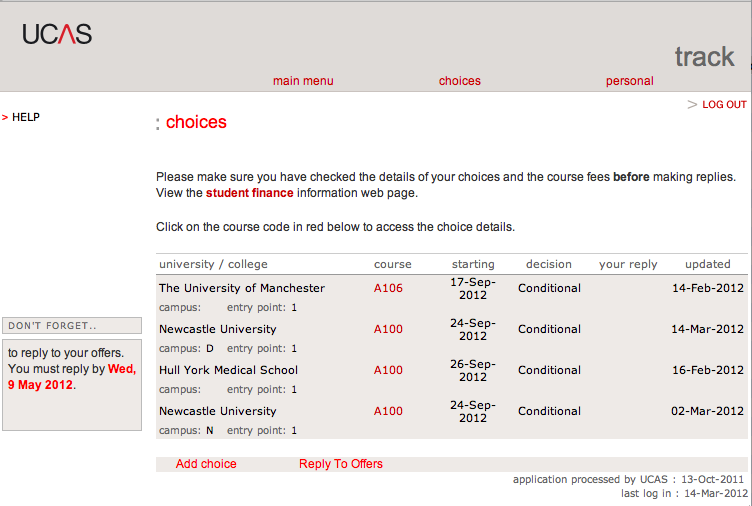
Task: Click 'last log in : 14-Mar-2012' text
Action: point(684,493)
